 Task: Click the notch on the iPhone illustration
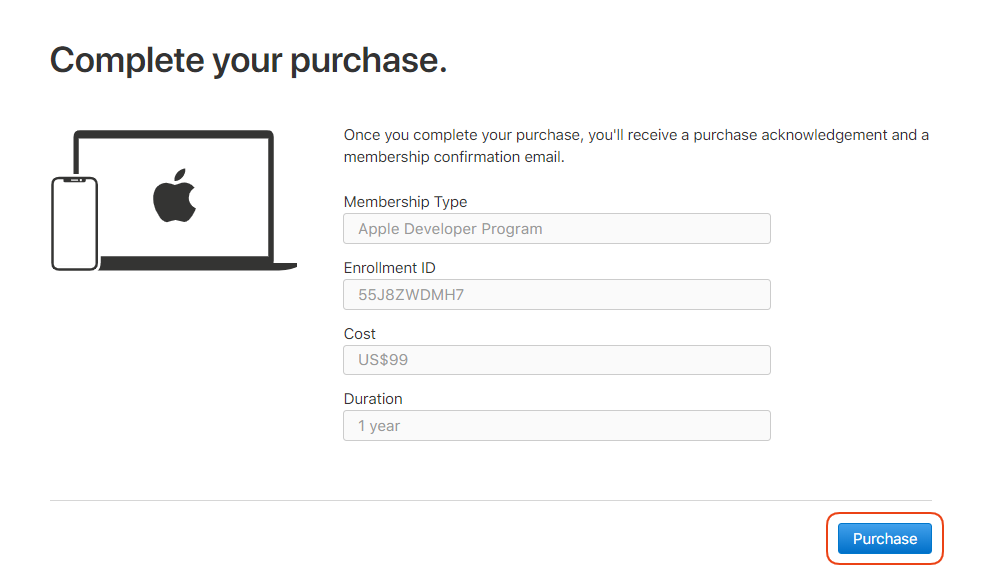tap(74, 181)
